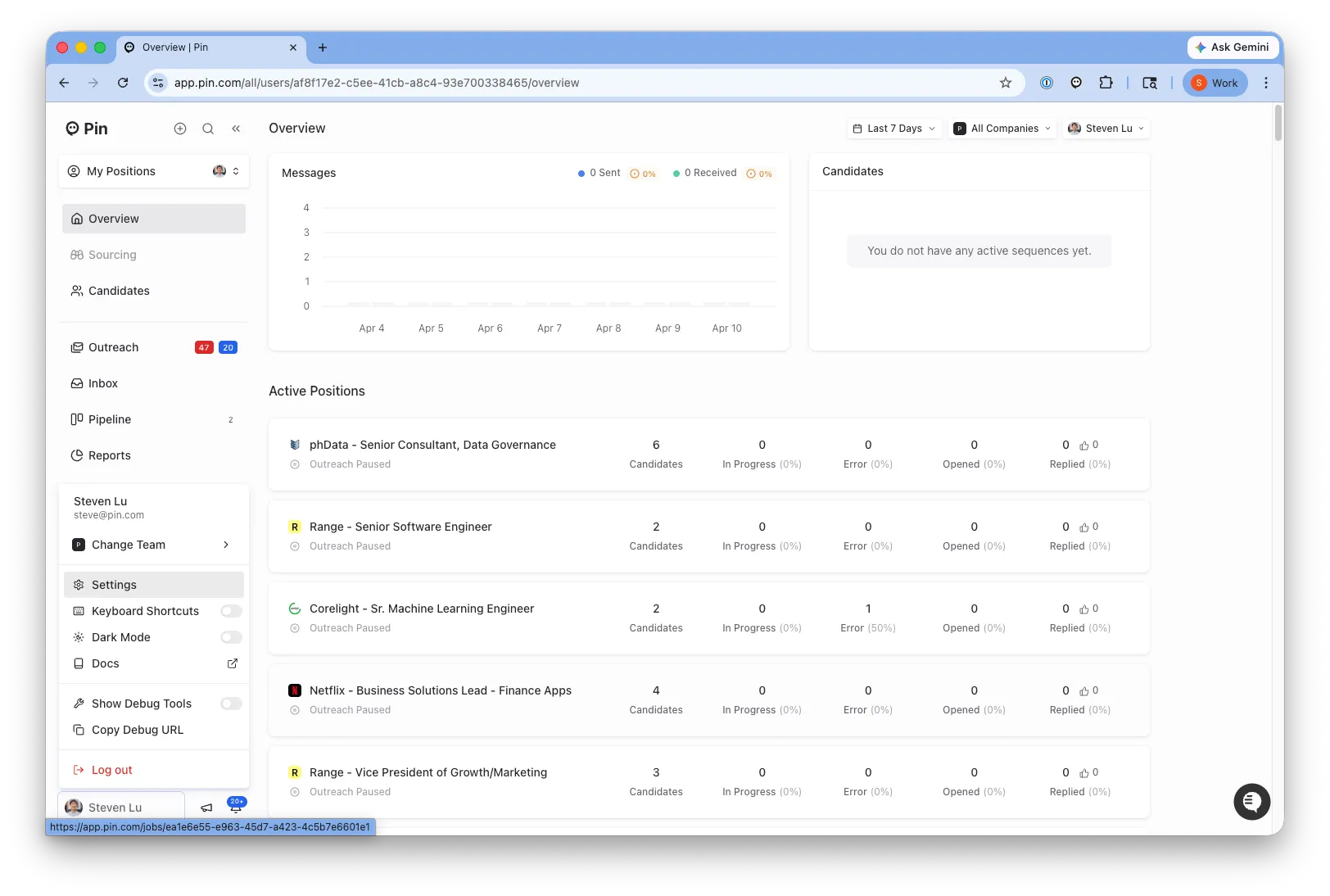Click the thumbs-up icon in the Netflix row
Viewport: 1330px width, 896px height.
click(1084, 691)
